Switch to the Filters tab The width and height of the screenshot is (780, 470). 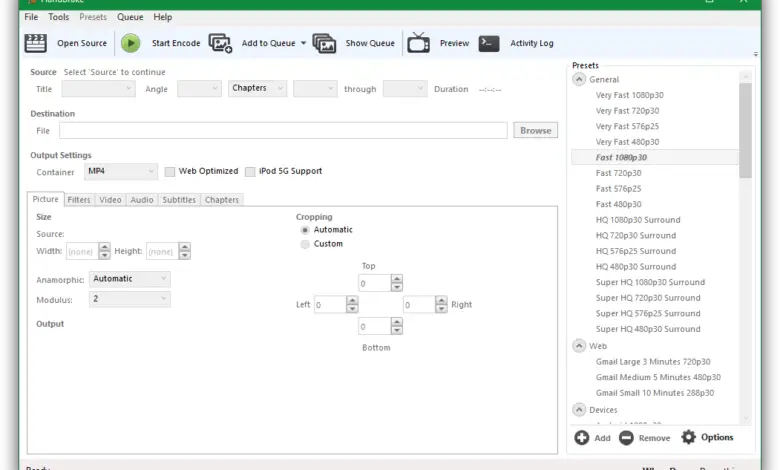[x=79, y=200]
